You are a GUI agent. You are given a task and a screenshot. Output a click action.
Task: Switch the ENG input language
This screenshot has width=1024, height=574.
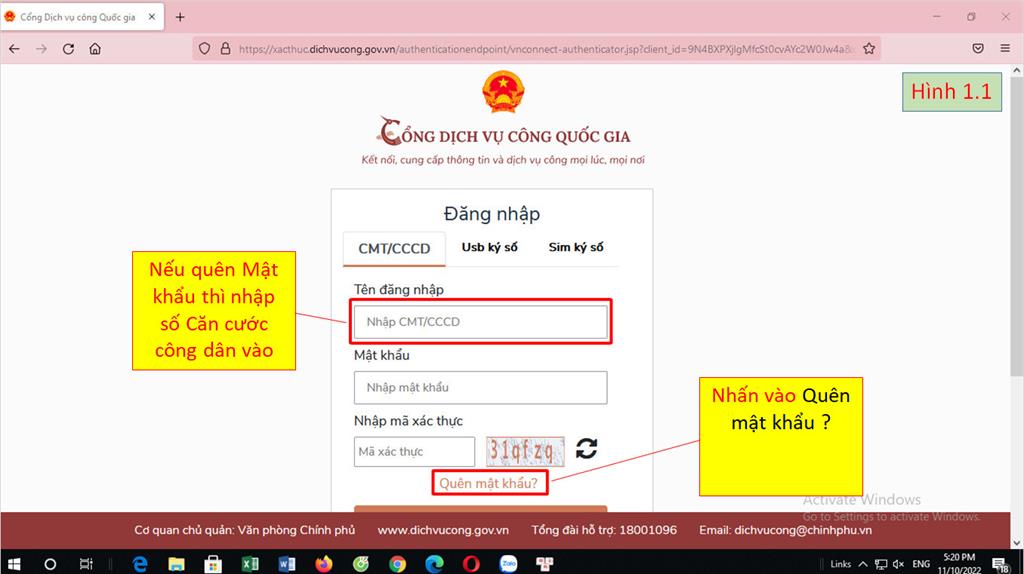point(921,564)
